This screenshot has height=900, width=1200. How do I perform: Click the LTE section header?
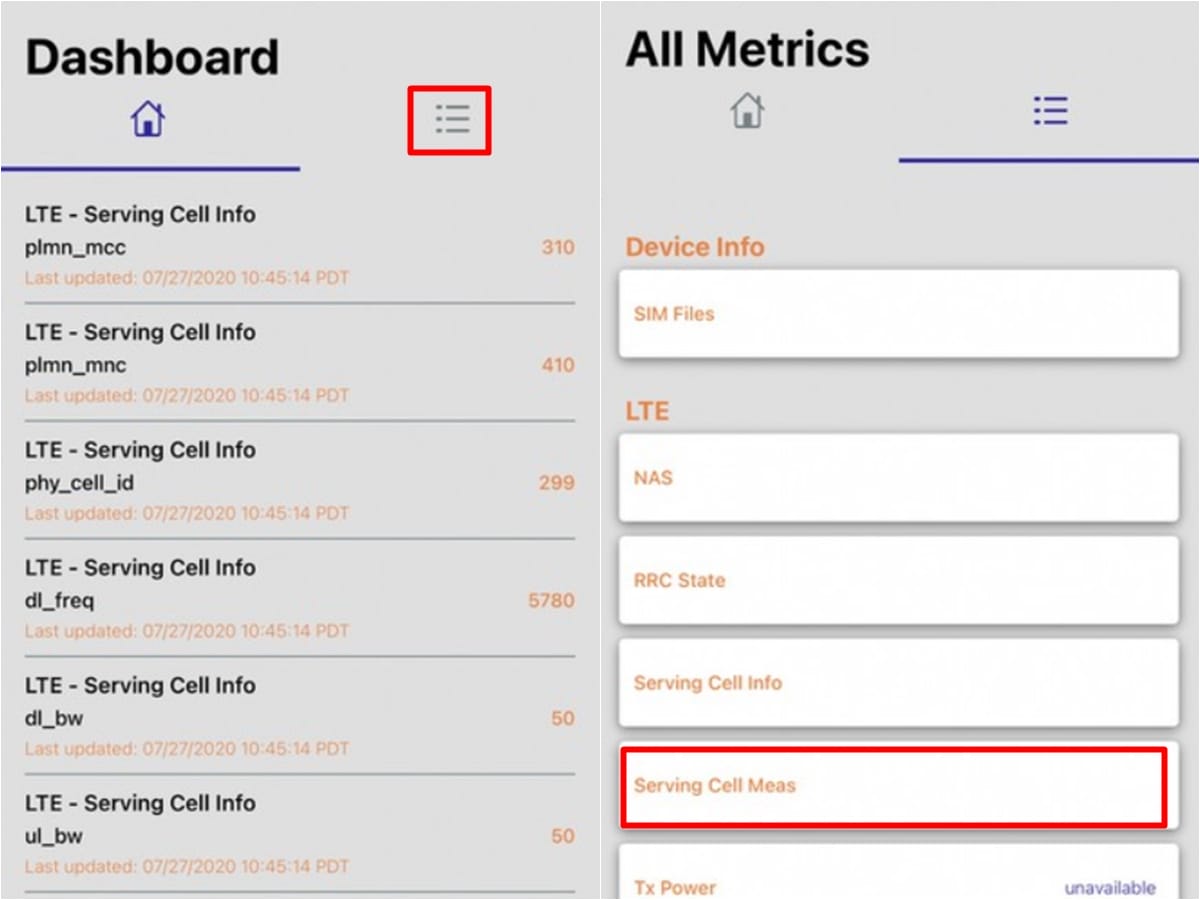pos(647,411)
